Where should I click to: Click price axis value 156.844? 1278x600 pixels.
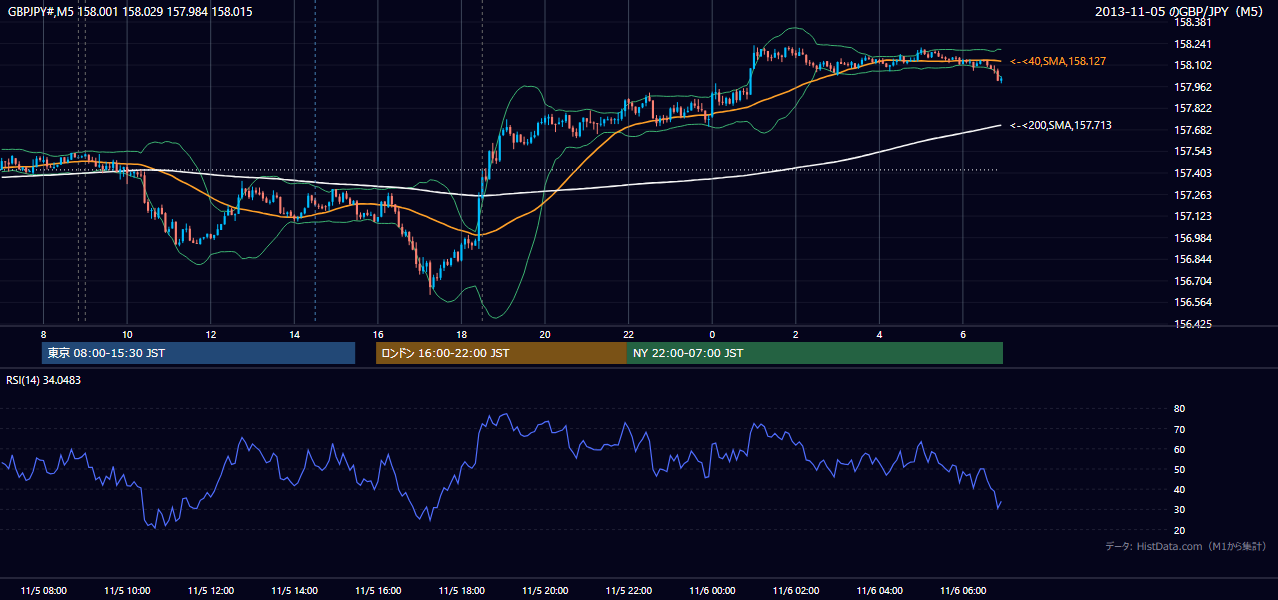1193,259
